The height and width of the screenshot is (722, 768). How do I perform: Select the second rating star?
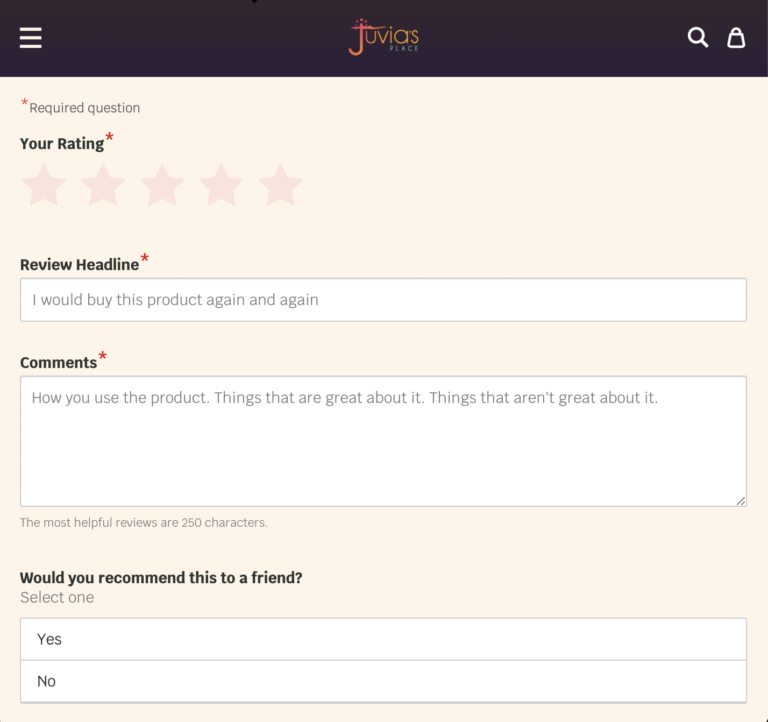(x=103, y=186)
